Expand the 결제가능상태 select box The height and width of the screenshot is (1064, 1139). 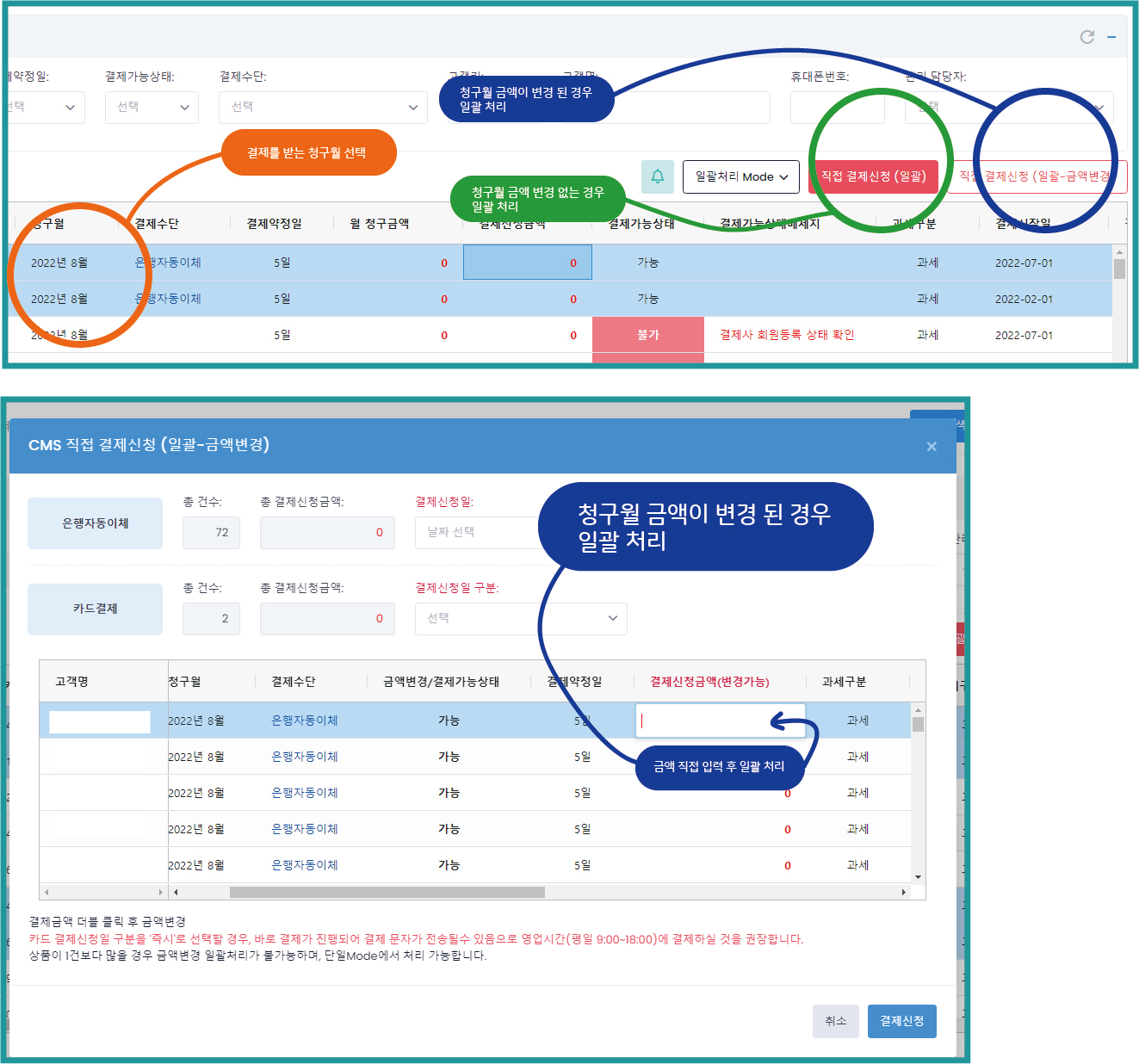(152, 108)
